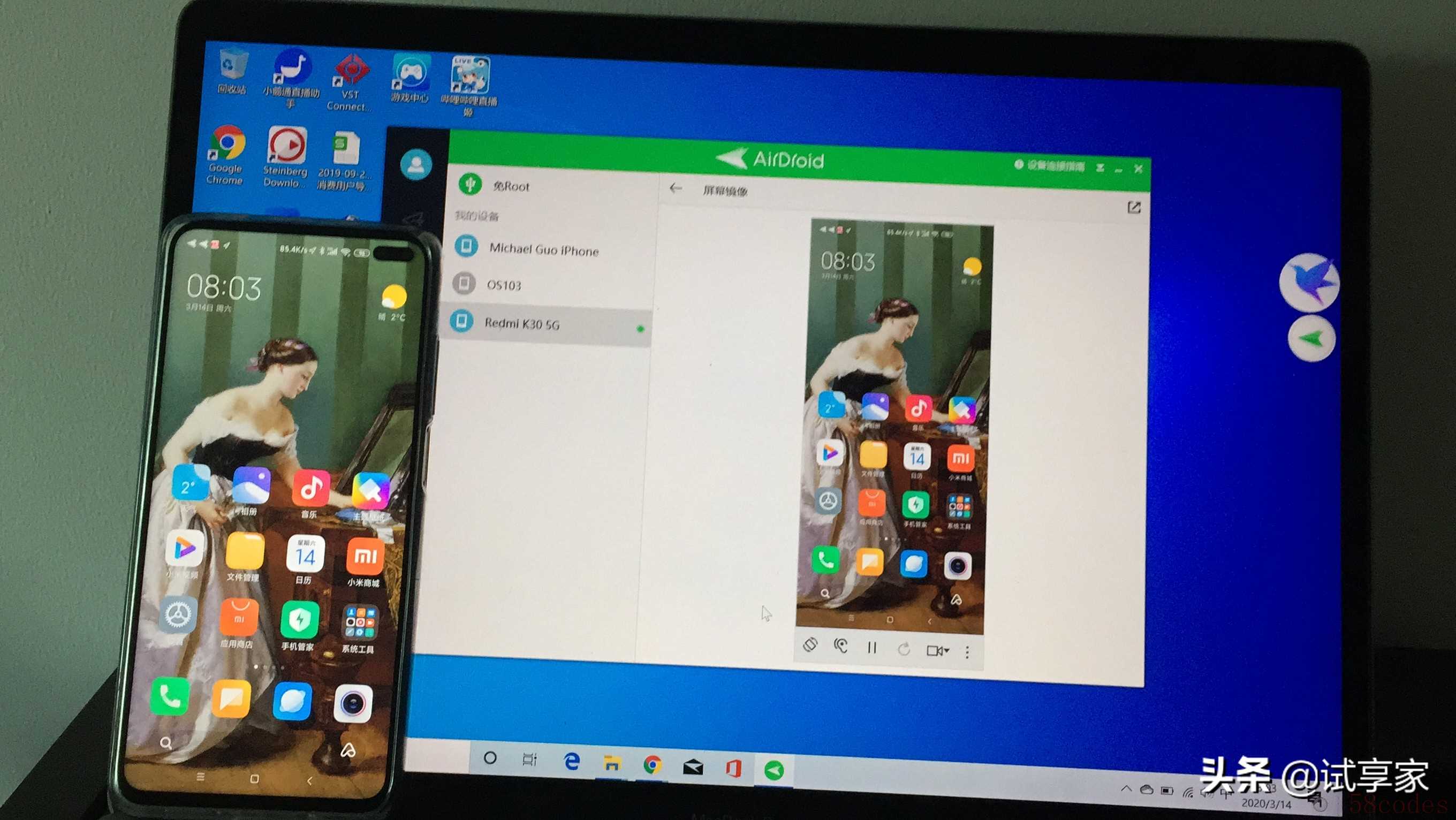
Task: Open the 哔哩哔哩直播姬 desktop shortcut
Action: pos(469,86)
